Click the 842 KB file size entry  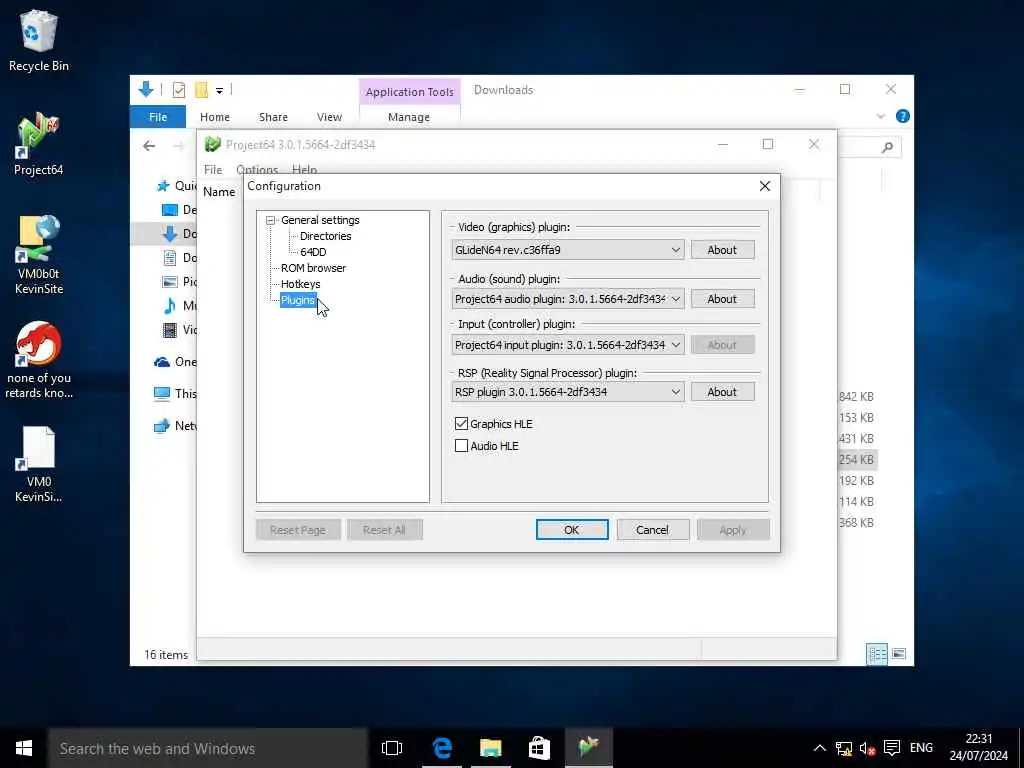(856, 396)
